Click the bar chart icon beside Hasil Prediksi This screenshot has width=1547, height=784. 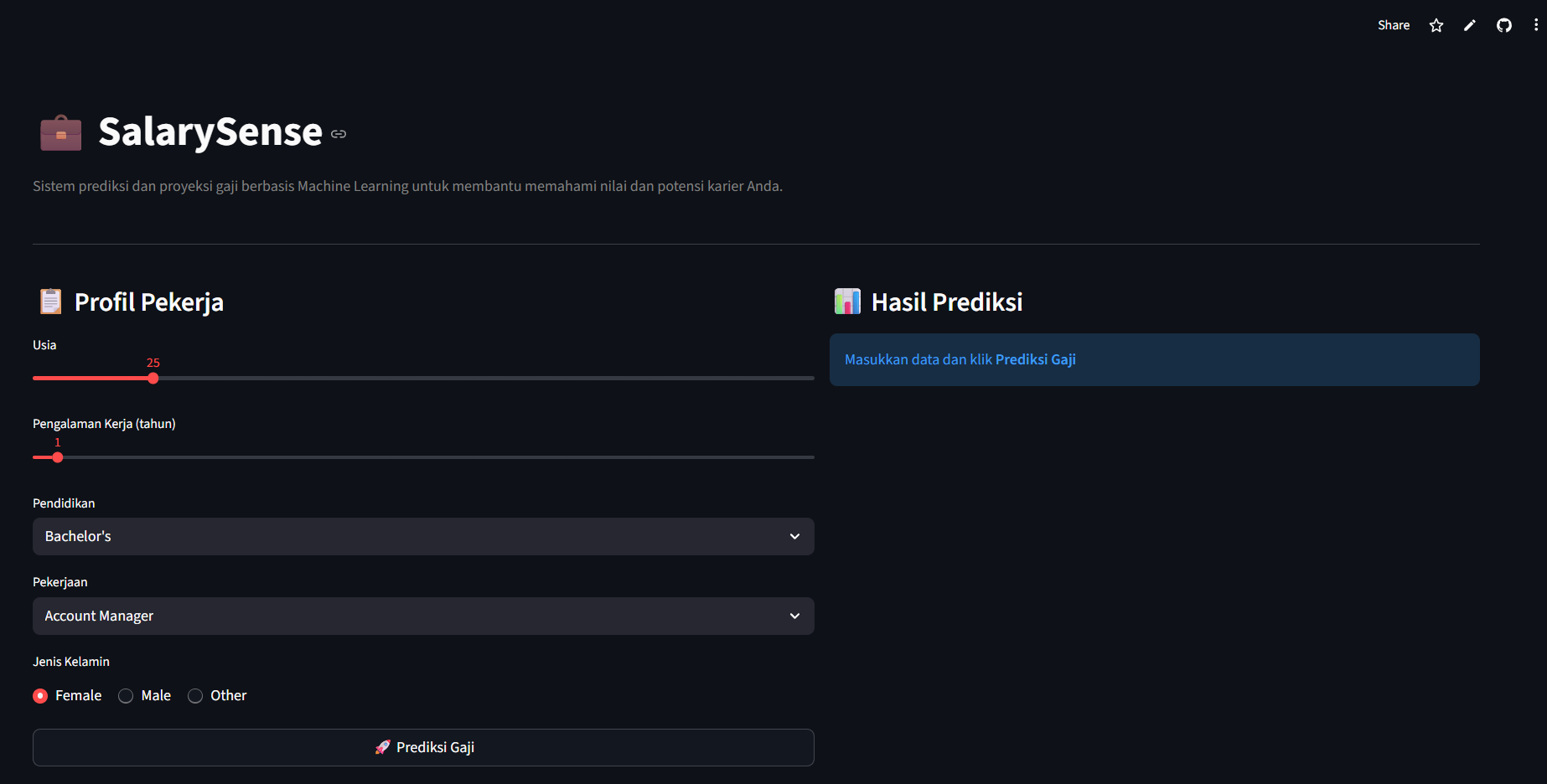point(847,302)
